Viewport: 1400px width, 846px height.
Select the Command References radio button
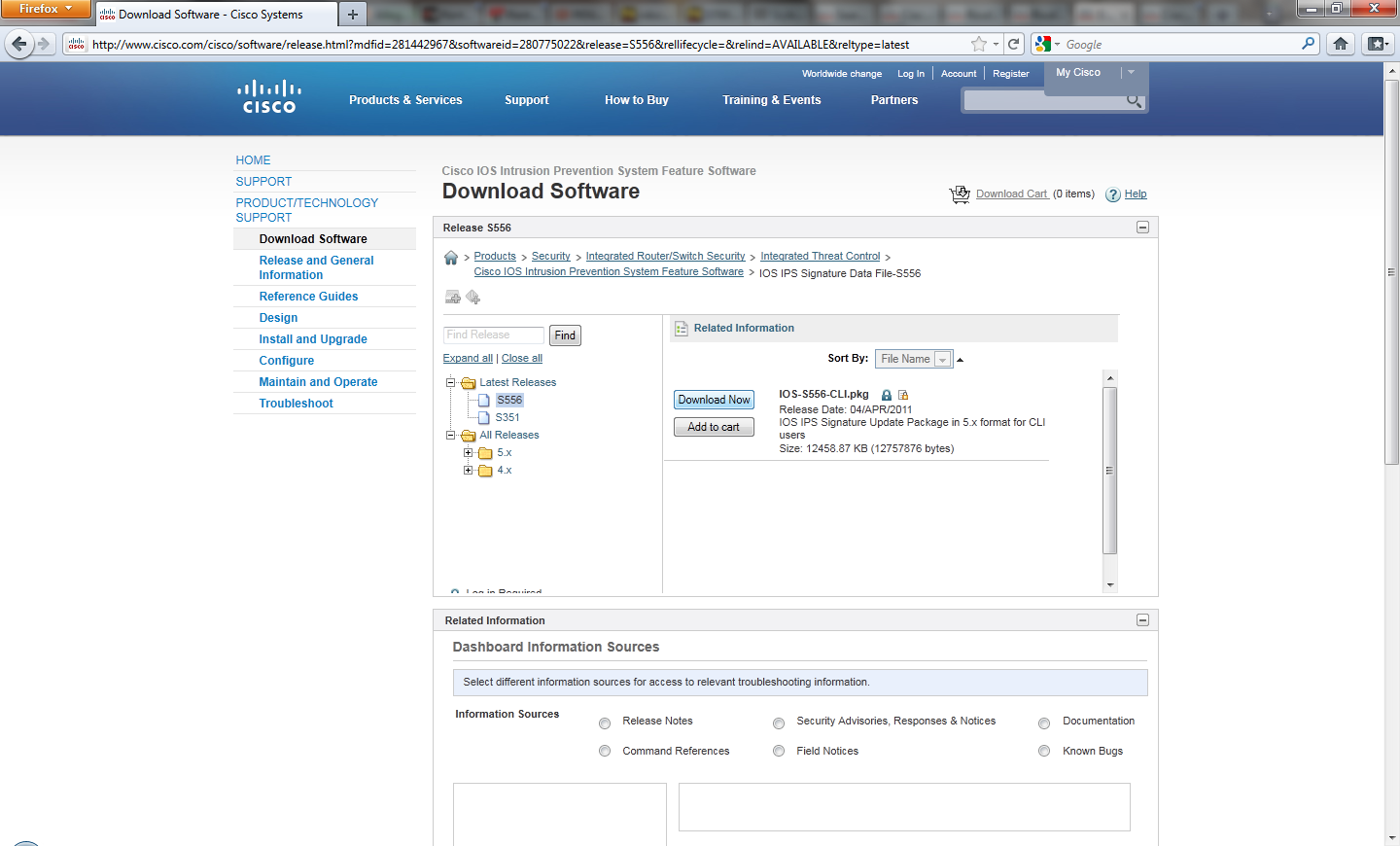click(605, 752)
